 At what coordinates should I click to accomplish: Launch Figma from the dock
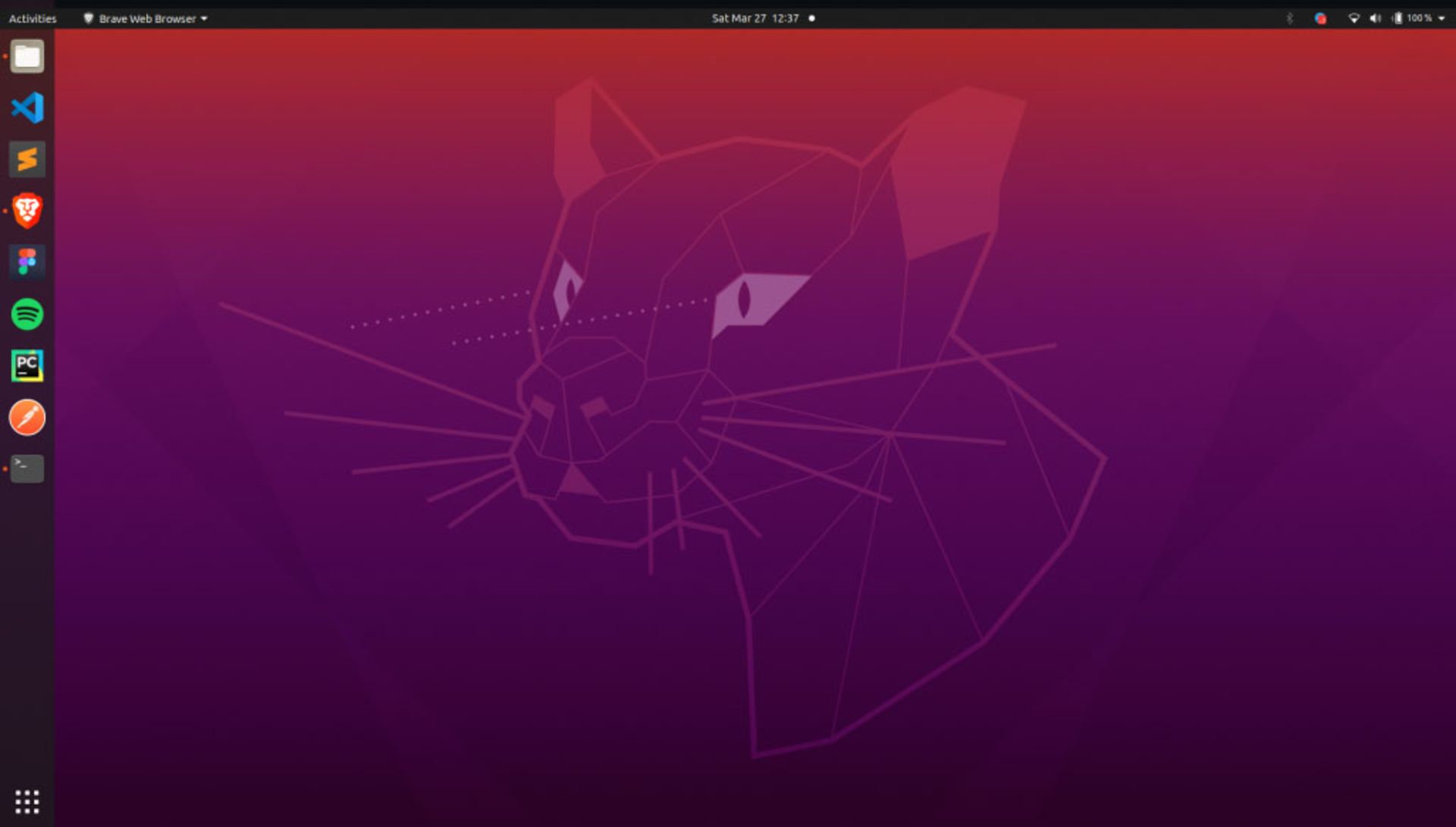(27, 262)
